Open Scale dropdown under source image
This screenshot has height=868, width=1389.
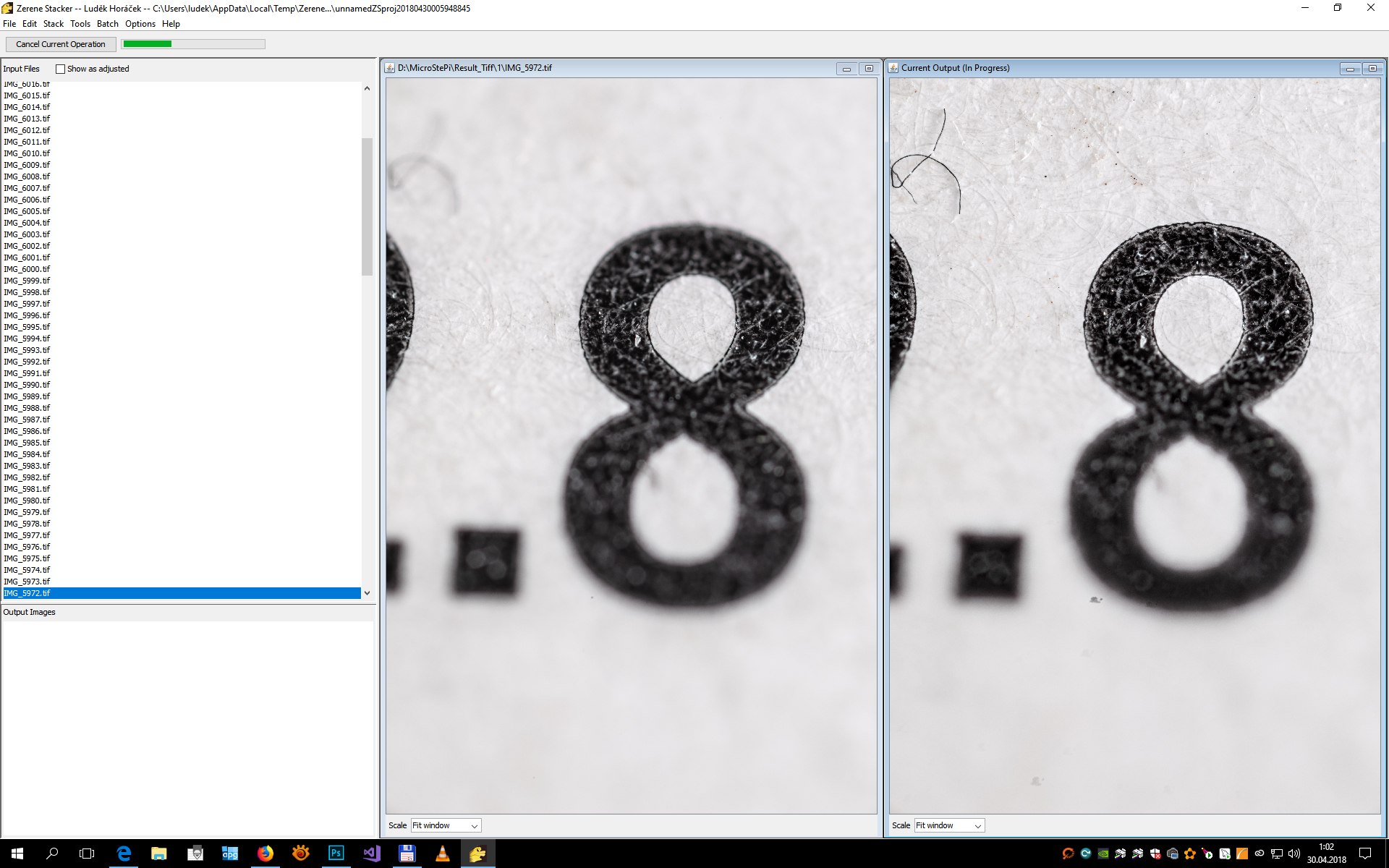coord(446,825)
